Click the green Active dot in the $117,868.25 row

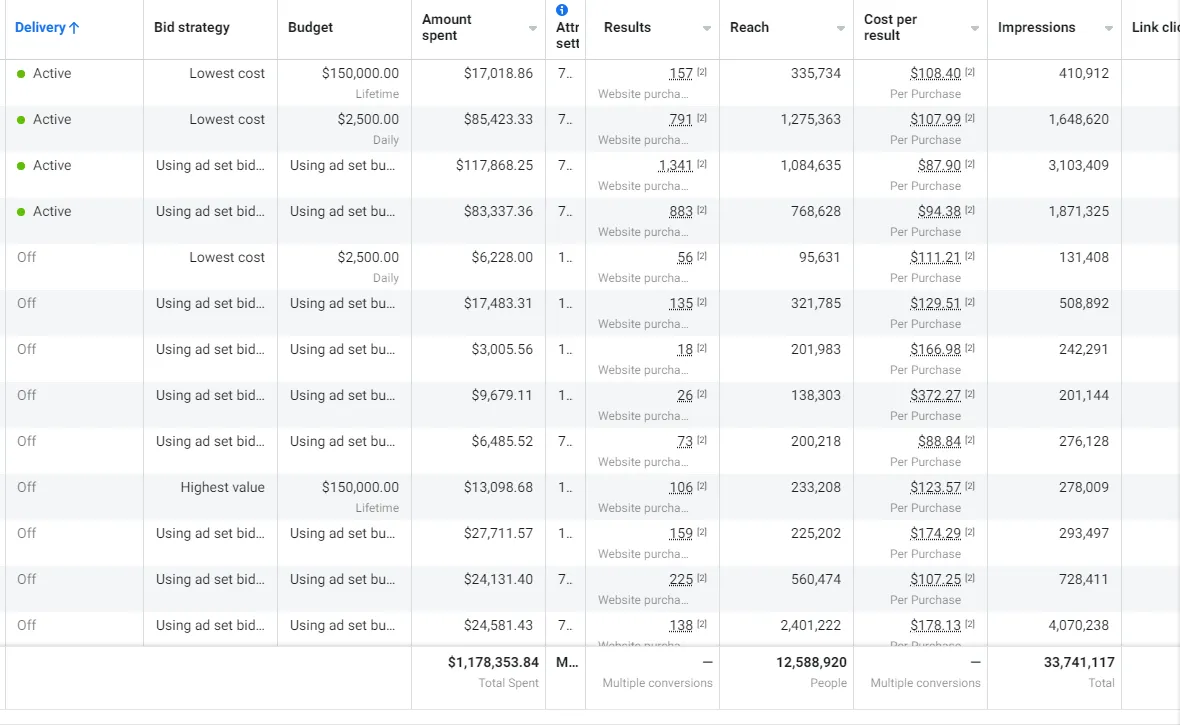pyautogui.click(x=21, y=166)
